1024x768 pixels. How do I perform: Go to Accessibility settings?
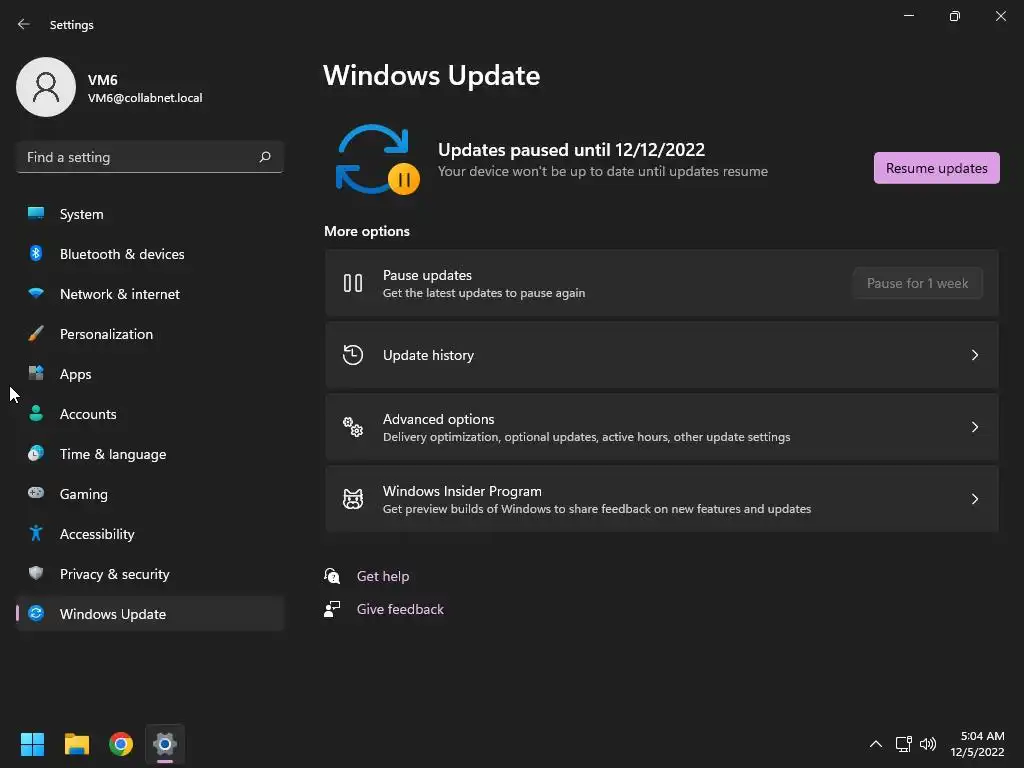point(150,533)
